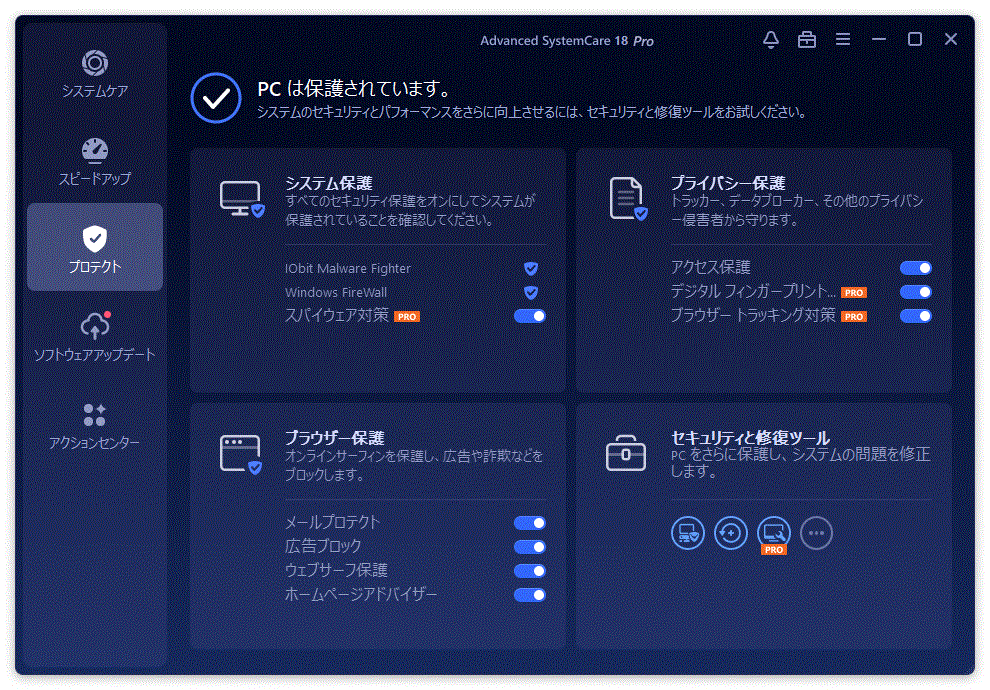Image resolution: width=990 pixels, height=690 pixels.
Task: Click the ウェブサーフ保護 label
Action: click(336, 570)
